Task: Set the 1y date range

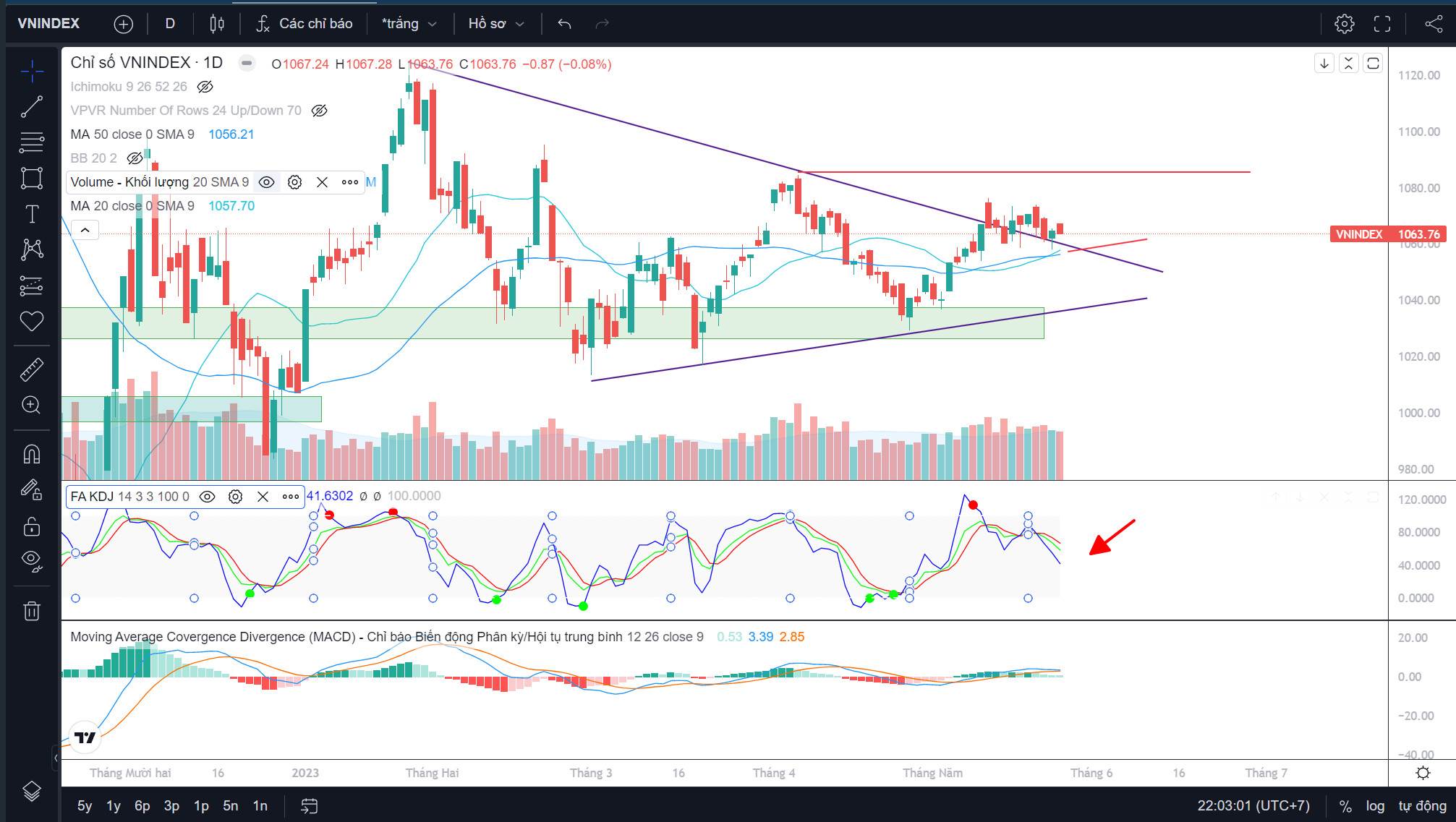Action: click(114, 805)
